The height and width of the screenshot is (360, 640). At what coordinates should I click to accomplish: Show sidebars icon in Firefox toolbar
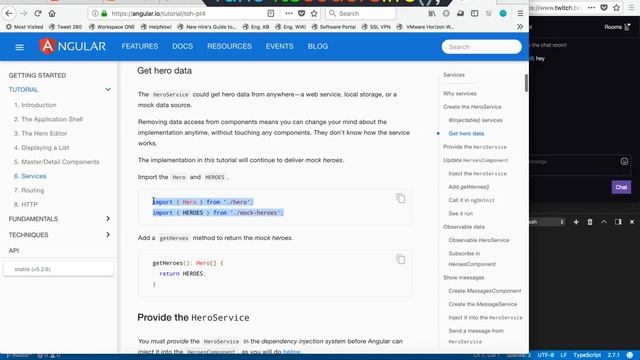(x=474, y=13)
